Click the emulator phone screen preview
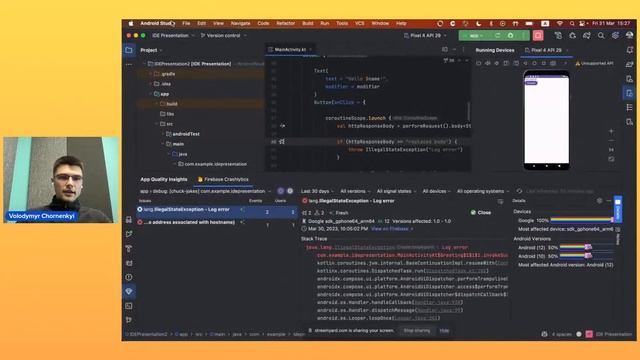This screenshot has height=360, width=640. coord(546,120)
